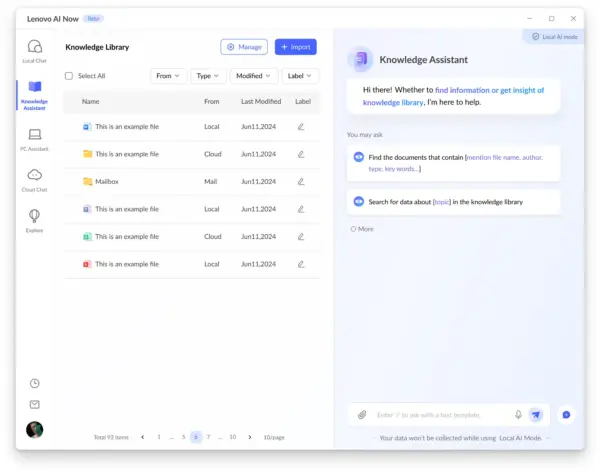Show More suggested questions
This screenshot has width=600, height=473.
[x=362, y=229]
